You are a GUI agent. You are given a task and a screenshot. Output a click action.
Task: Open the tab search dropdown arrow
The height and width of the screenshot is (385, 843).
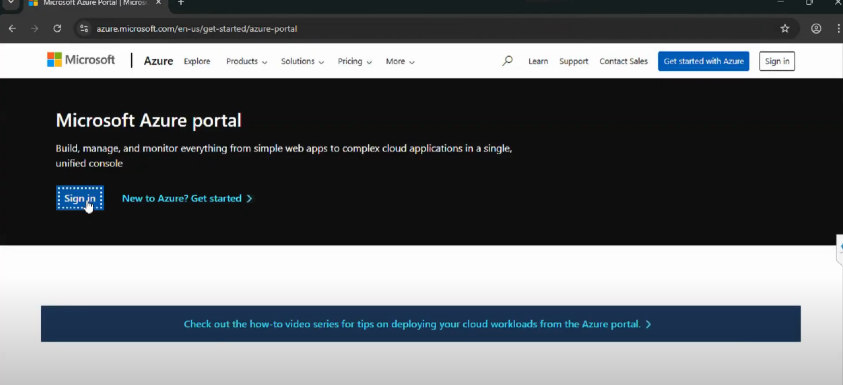pos(10,3)
